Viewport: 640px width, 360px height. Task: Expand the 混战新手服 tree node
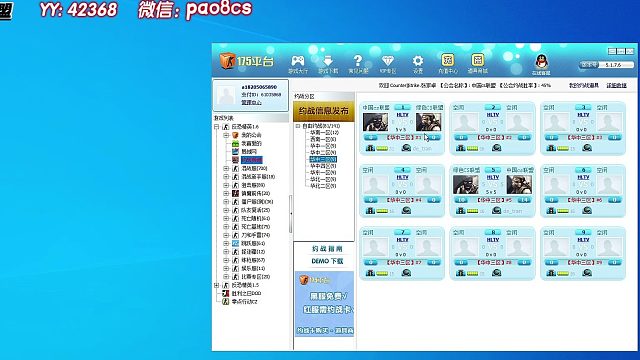pos(226,176)
